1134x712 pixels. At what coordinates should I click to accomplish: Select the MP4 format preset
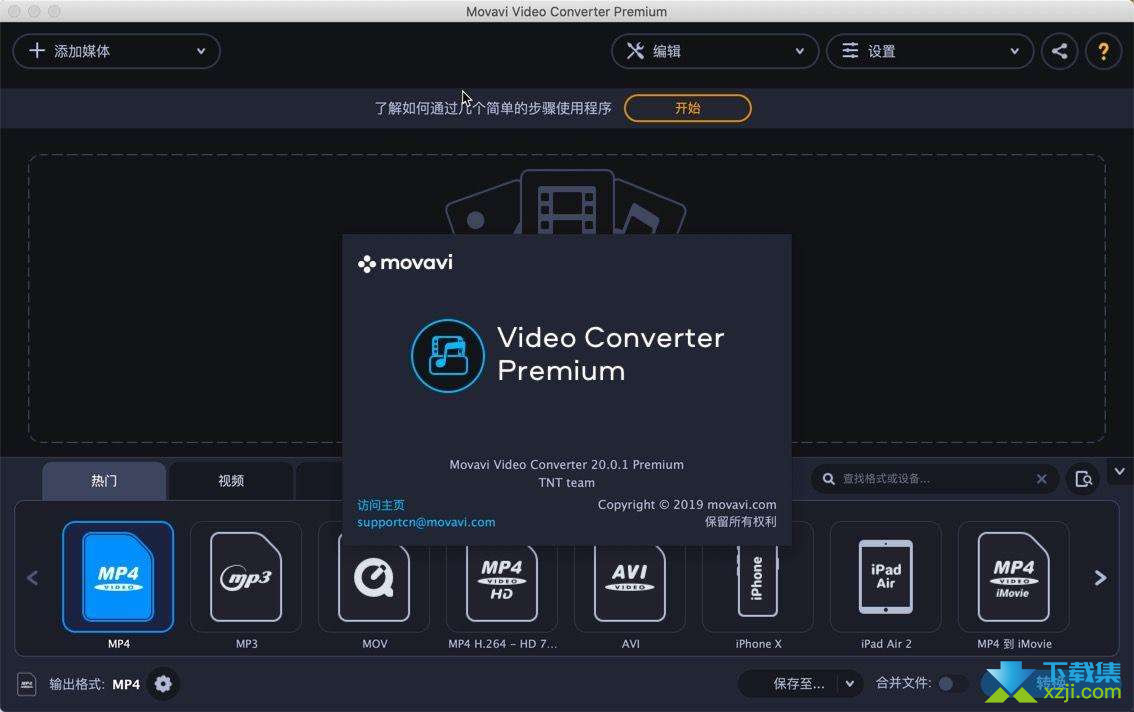pos(119,577)
